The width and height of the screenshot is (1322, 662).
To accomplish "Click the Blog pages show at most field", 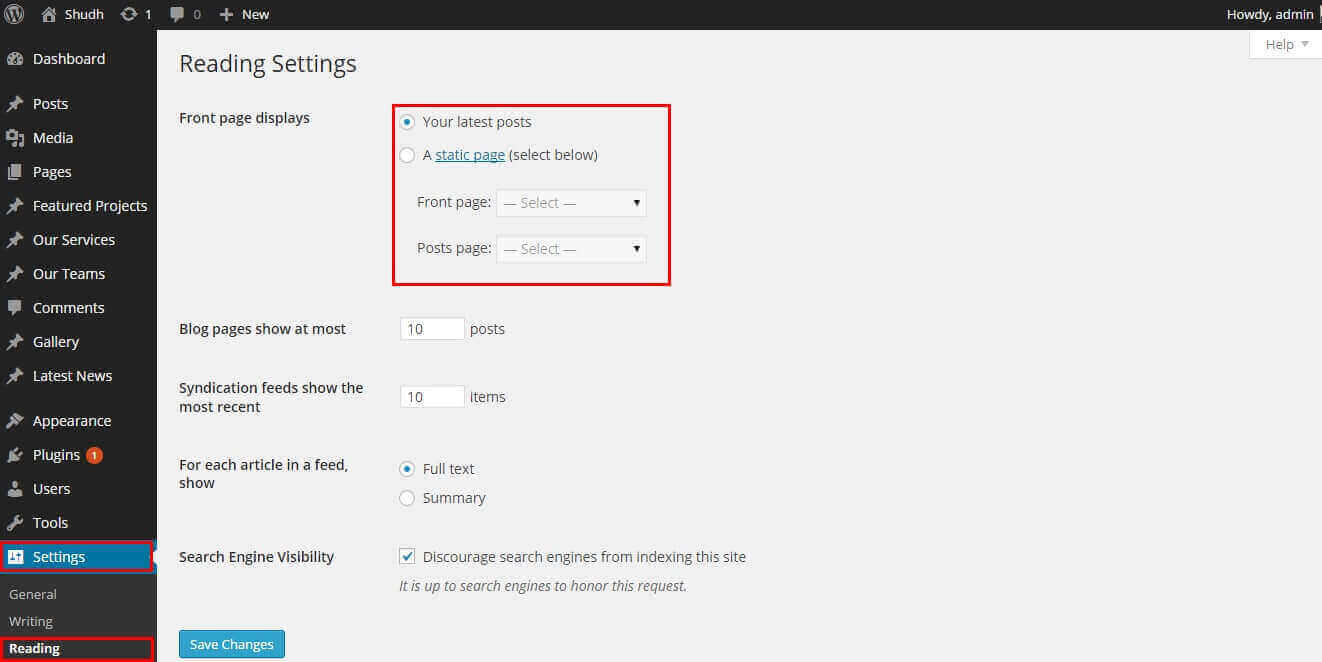I will (x=432, y=329).
